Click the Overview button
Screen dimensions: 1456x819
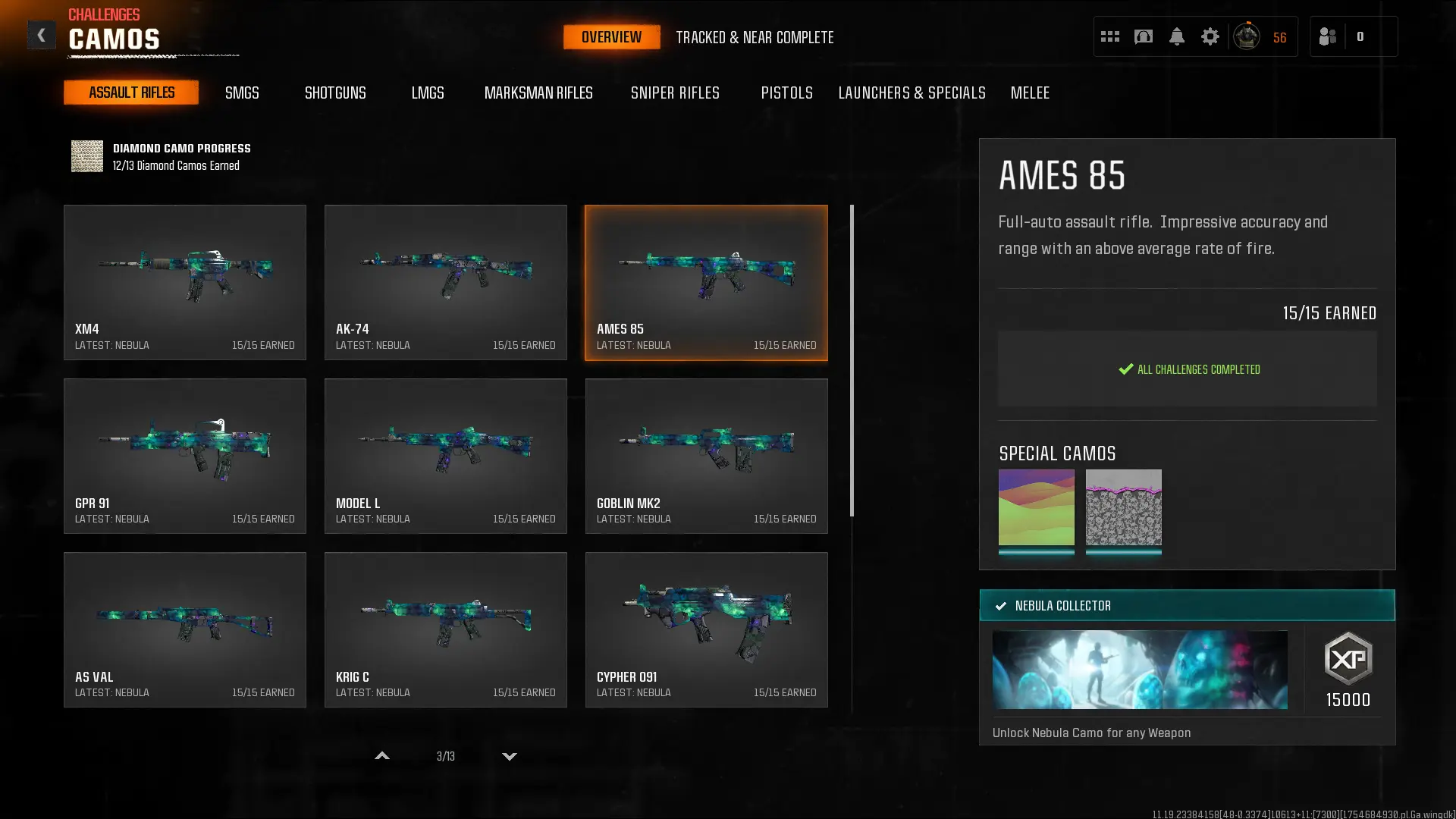(x=611, y=37)
